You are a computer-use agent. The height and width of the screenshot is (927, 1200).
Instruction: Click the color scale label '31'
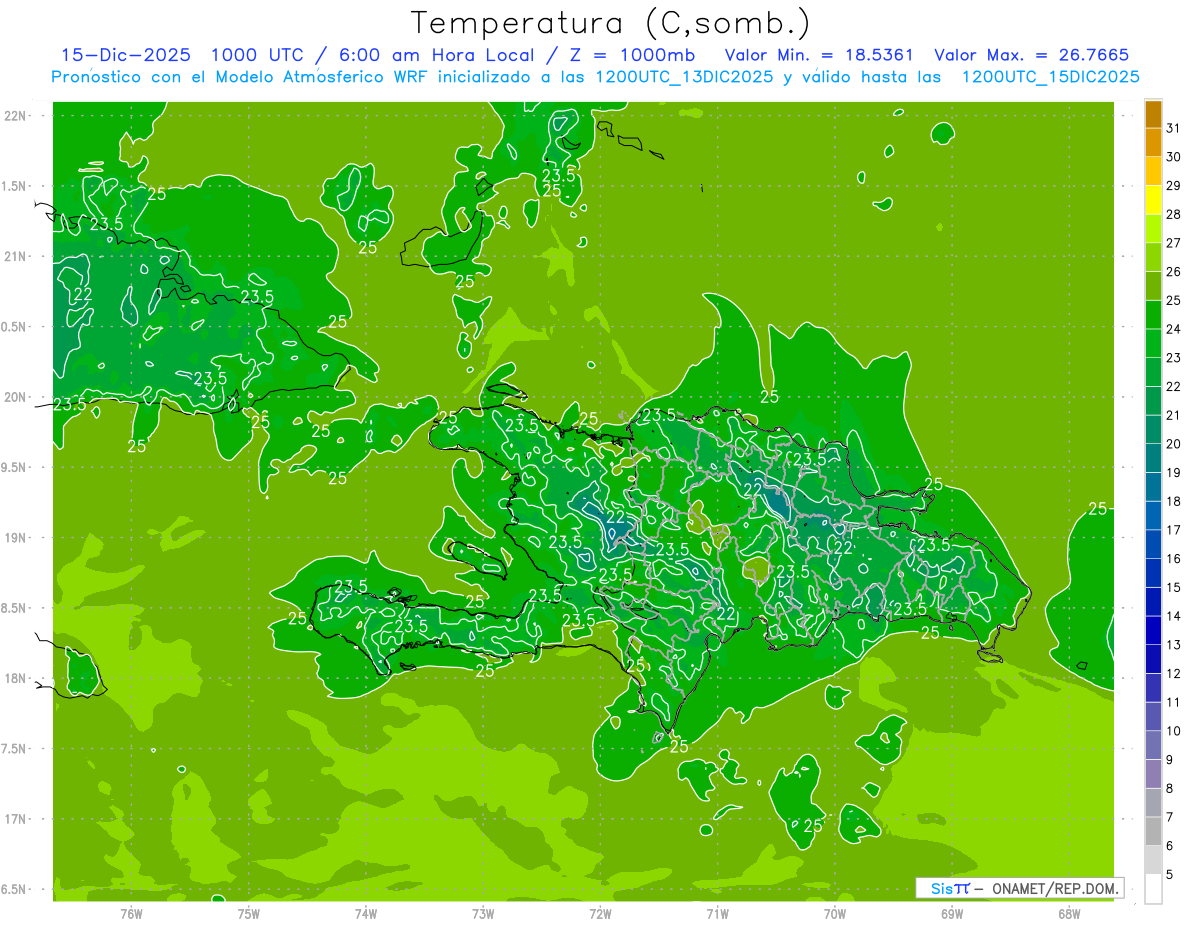1174,128
